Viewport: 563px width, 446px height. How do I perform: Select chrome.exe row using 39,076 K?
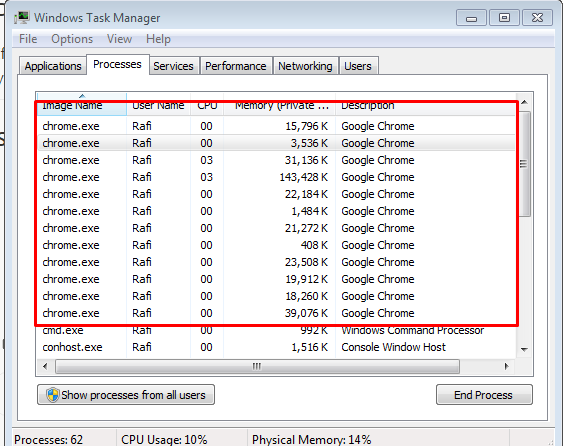coord(276,313)
